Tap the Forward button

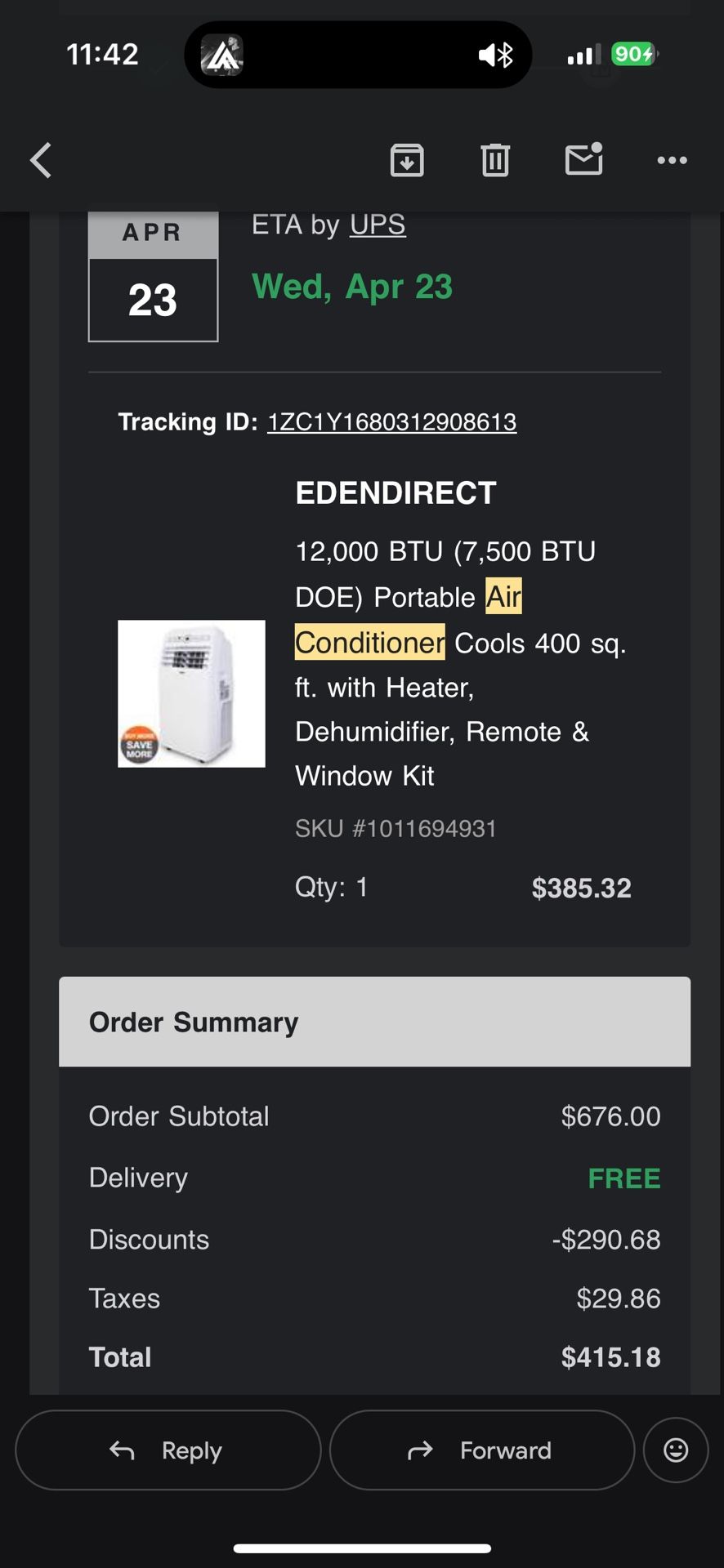481,1450
